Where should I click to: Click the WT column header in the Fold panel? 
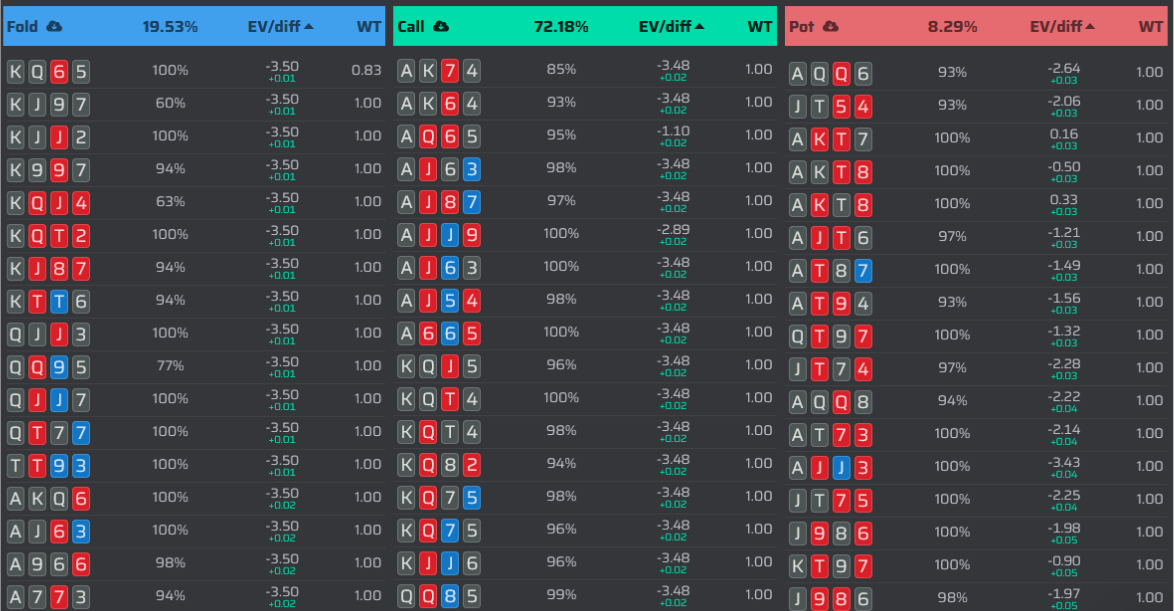point(369,27)
